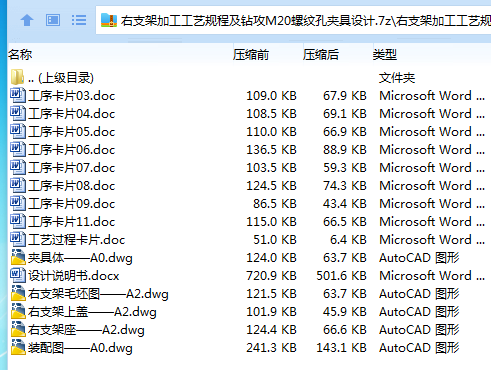Image resolution: width=491 pixels, height=370 pixels.
Task: Sort the file list by the 名称 column header
Action: pos(20,54)
